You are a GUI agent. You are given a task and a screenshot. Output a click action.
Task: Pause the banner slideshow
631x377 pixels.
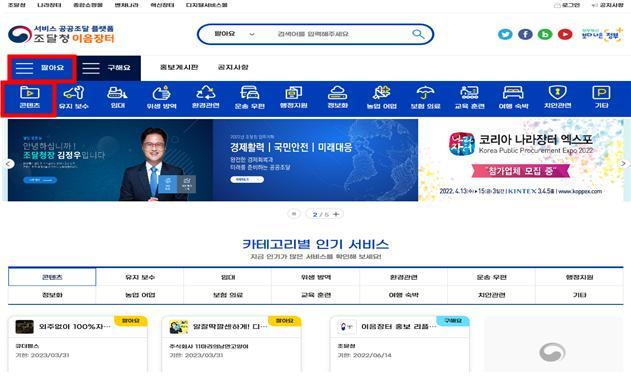tap(294, 214)
